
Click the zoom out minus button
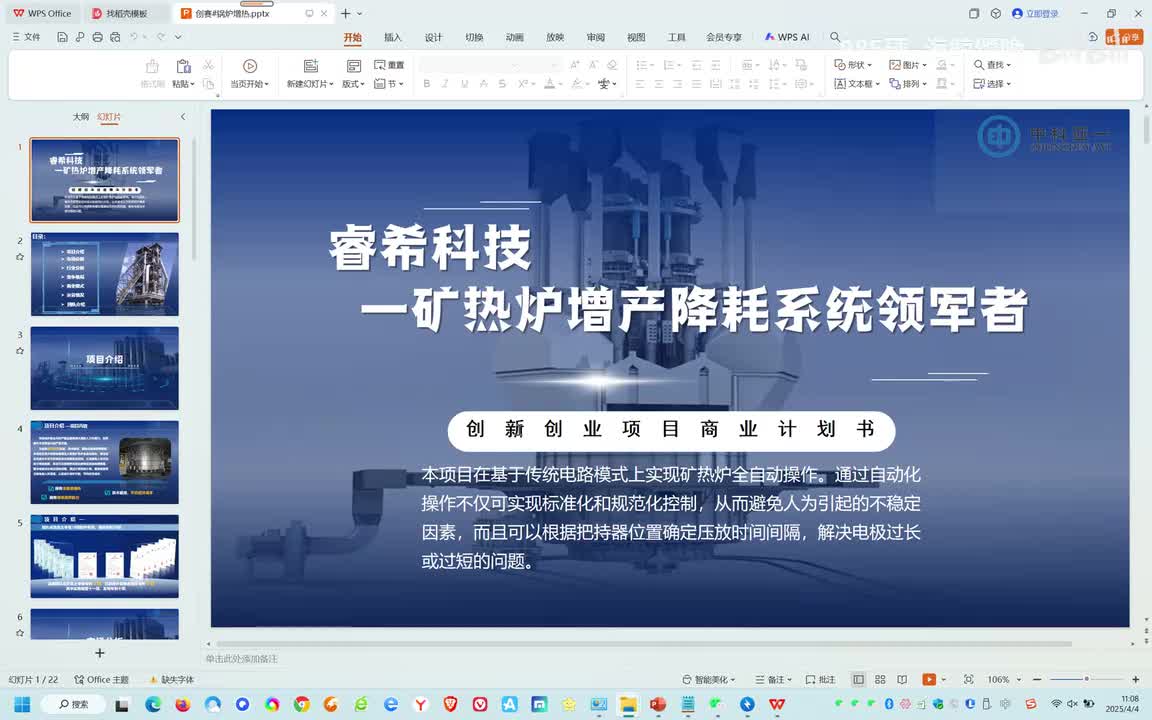(1037, 680)
